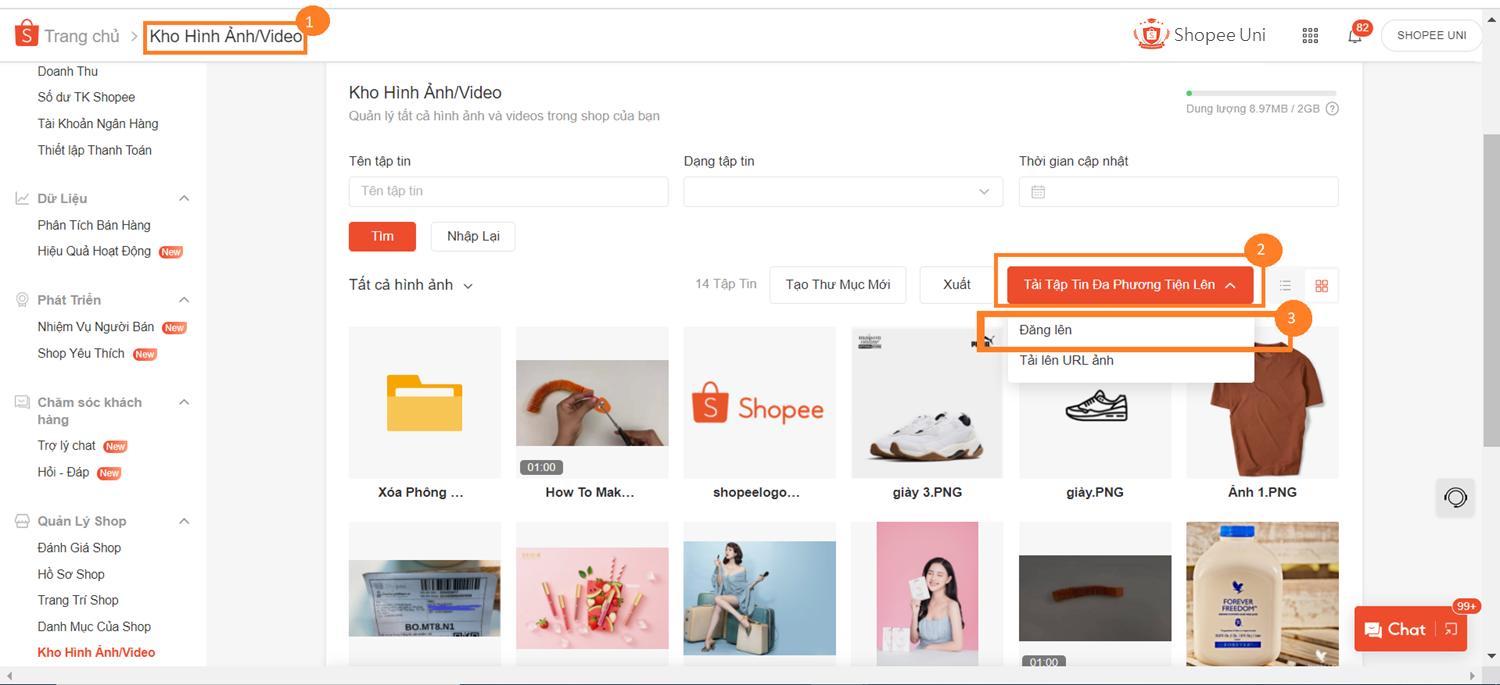Open the headset support icon
The height and width of the screenshot is (685, 1500).
tap(1455, 497)
